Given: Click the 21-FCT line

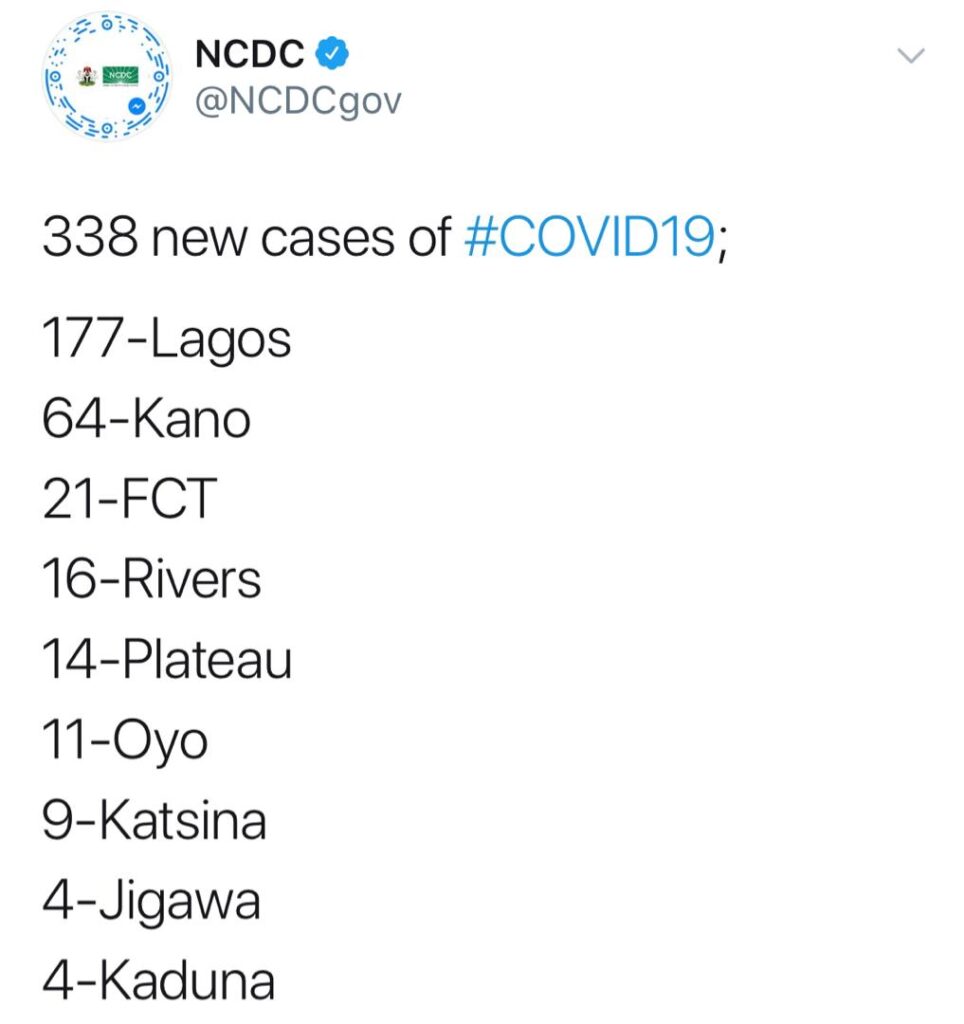Looking at the screenshot, I should pyautogui.click(x=129, y=499).
